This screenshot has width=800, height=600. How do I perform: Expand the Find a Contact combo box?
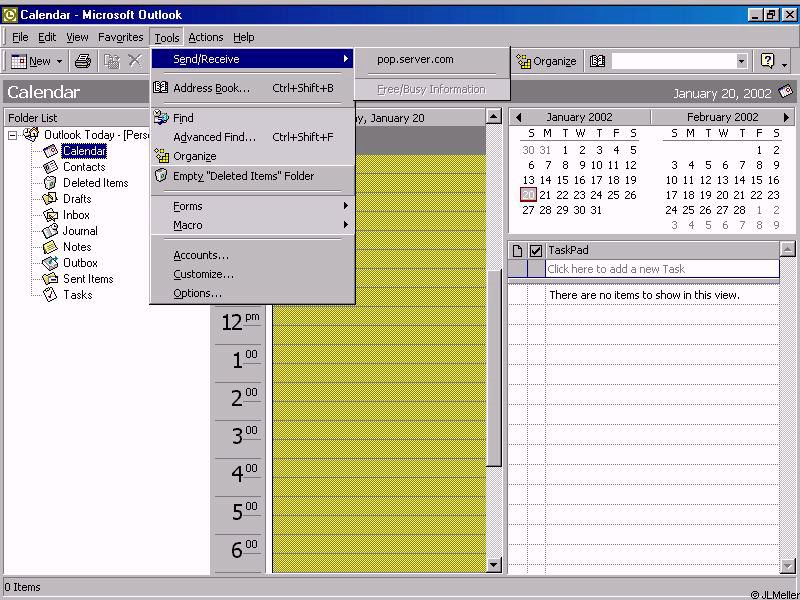click(741, 61)
